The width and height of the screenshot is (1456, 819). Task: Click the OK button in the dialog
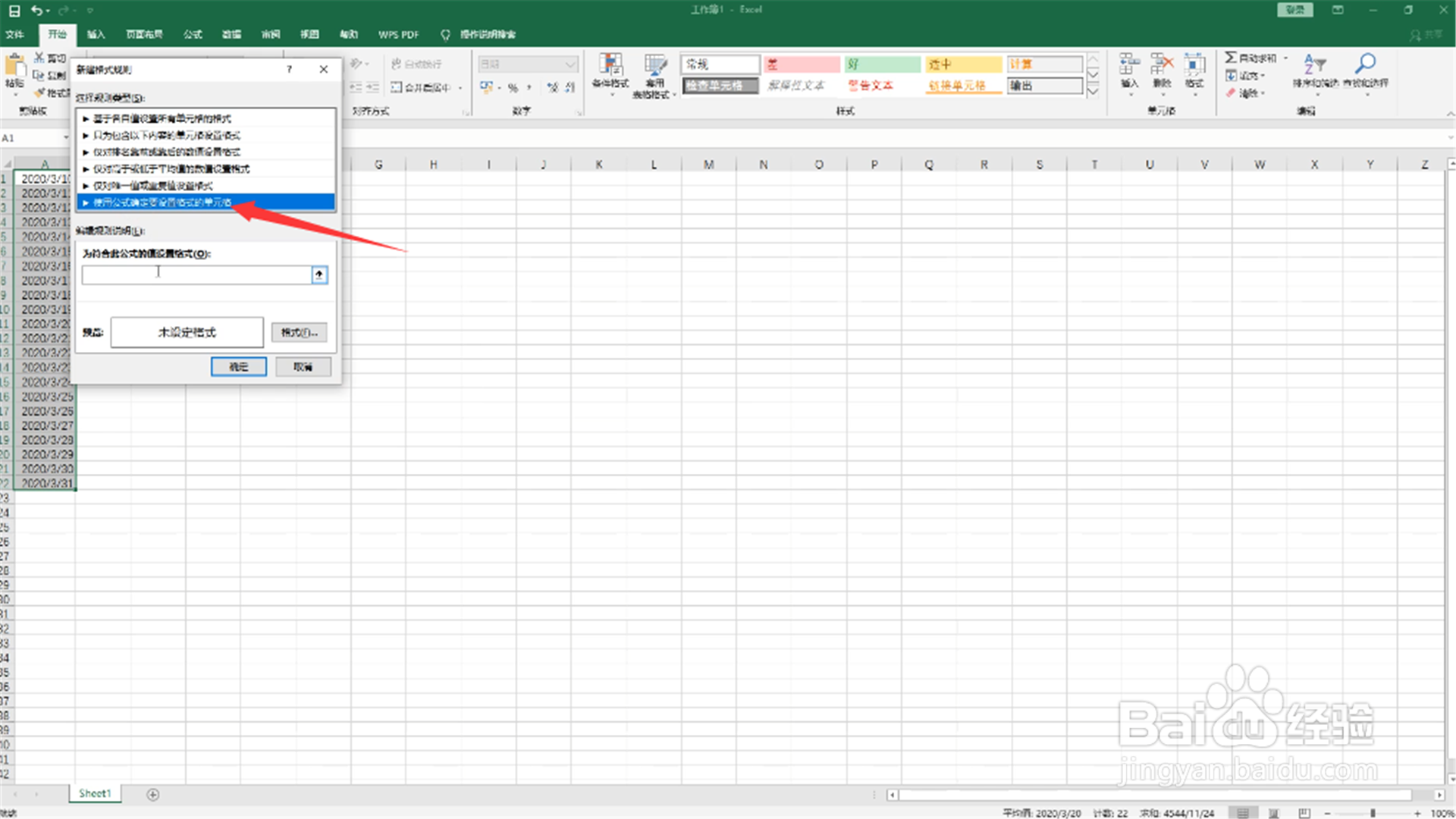click(239, 367)
